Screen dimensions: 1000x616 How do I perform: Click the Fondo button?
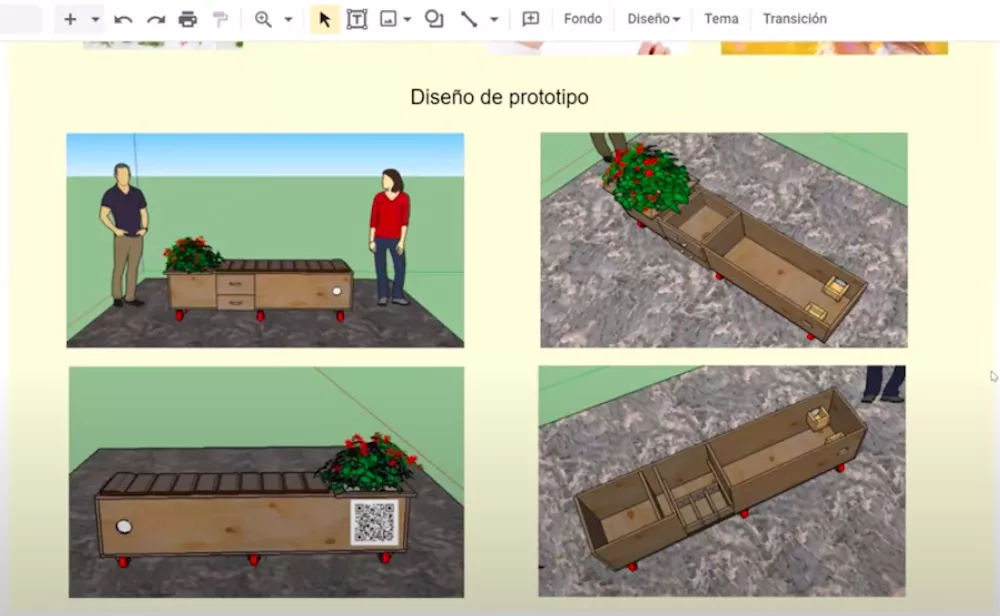583,19
